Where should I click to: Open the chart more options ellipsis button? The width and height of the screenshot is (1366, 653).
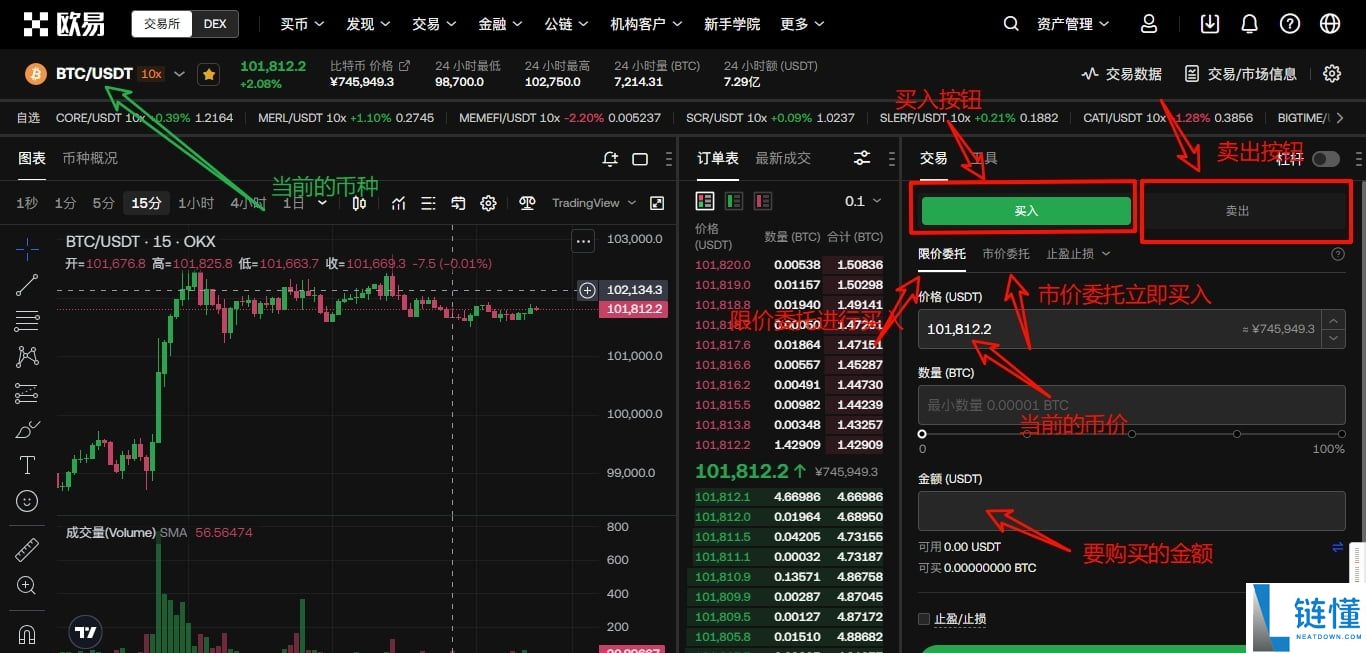(583, 241)
